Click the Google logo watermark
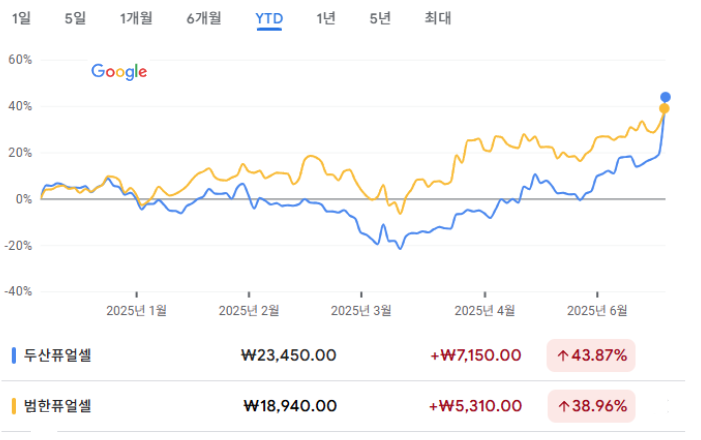The image size is (701, 440). 119,71
